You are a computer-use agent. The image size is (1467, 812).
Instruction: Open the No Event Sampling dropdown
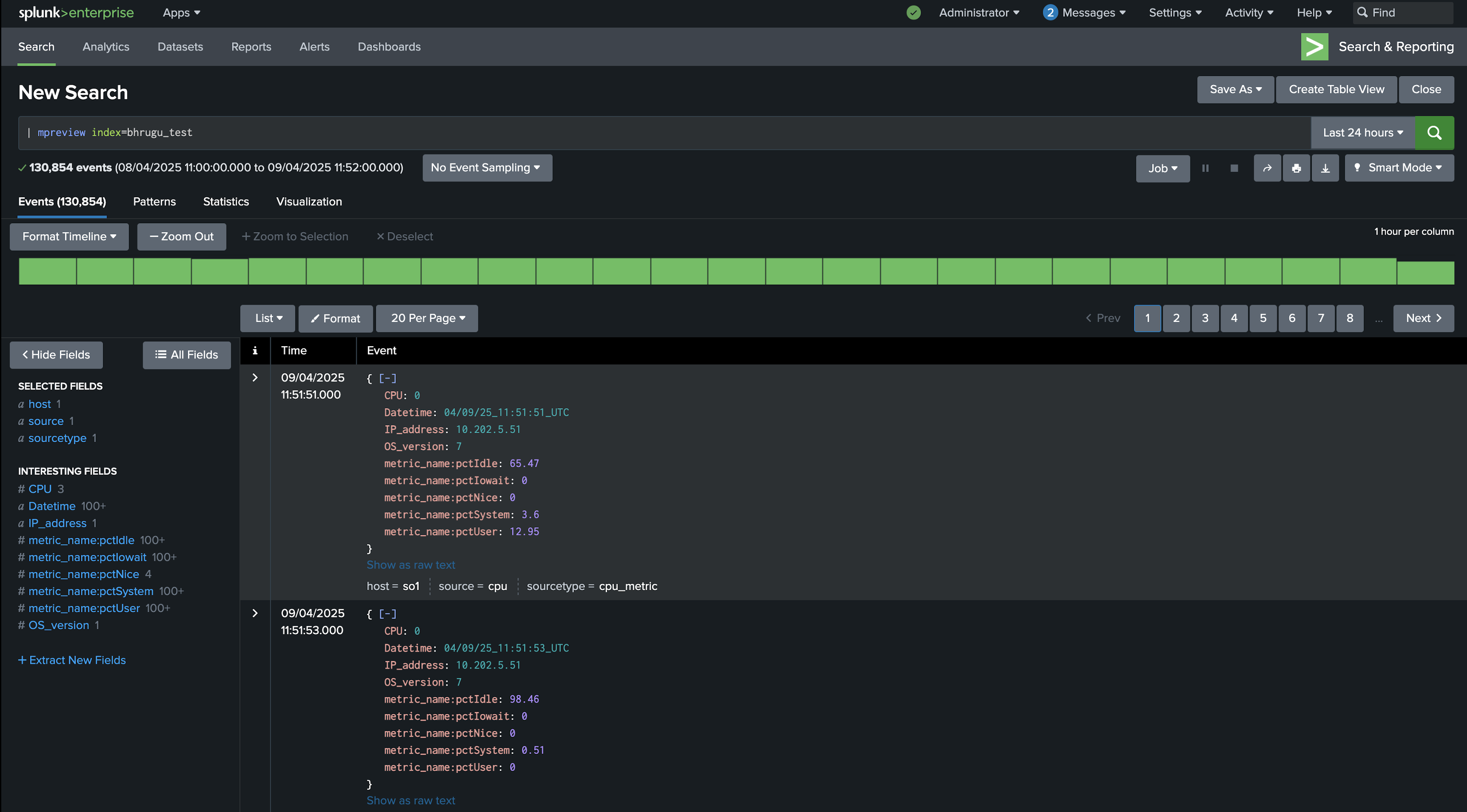point(487,168)
